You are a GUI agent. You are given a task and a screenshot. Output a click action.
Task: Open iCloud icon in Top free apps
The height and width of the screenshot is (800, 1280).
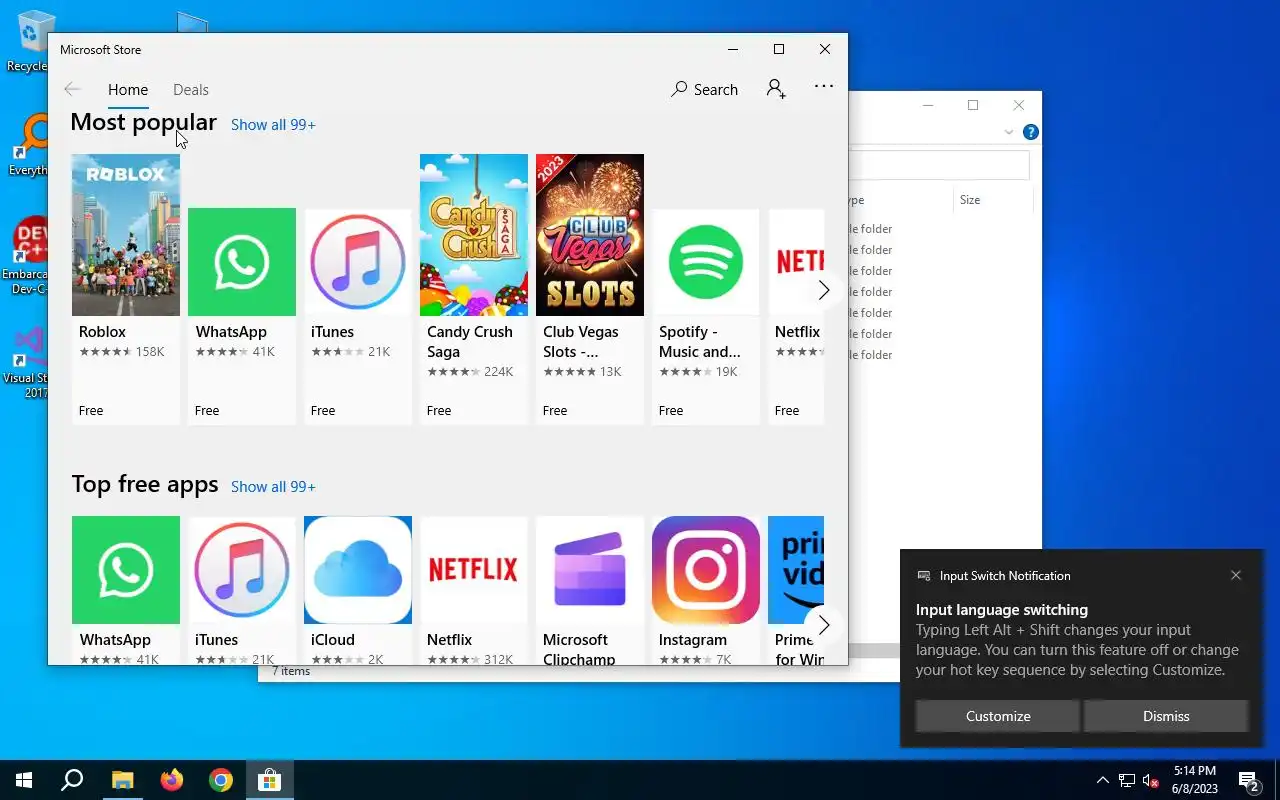pyautogui.click(x=358, y=570)
